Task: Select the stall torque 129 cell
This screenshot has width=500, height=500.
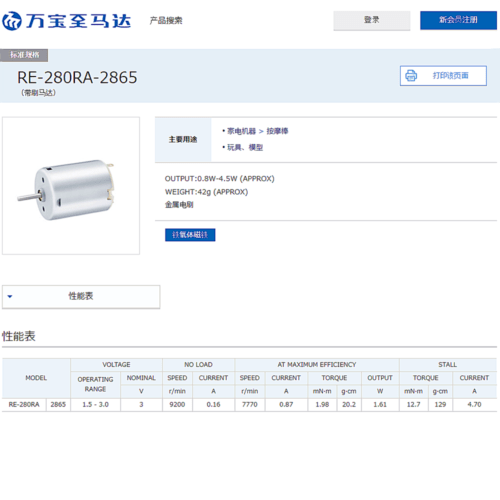Action: [x=440, y=404]
